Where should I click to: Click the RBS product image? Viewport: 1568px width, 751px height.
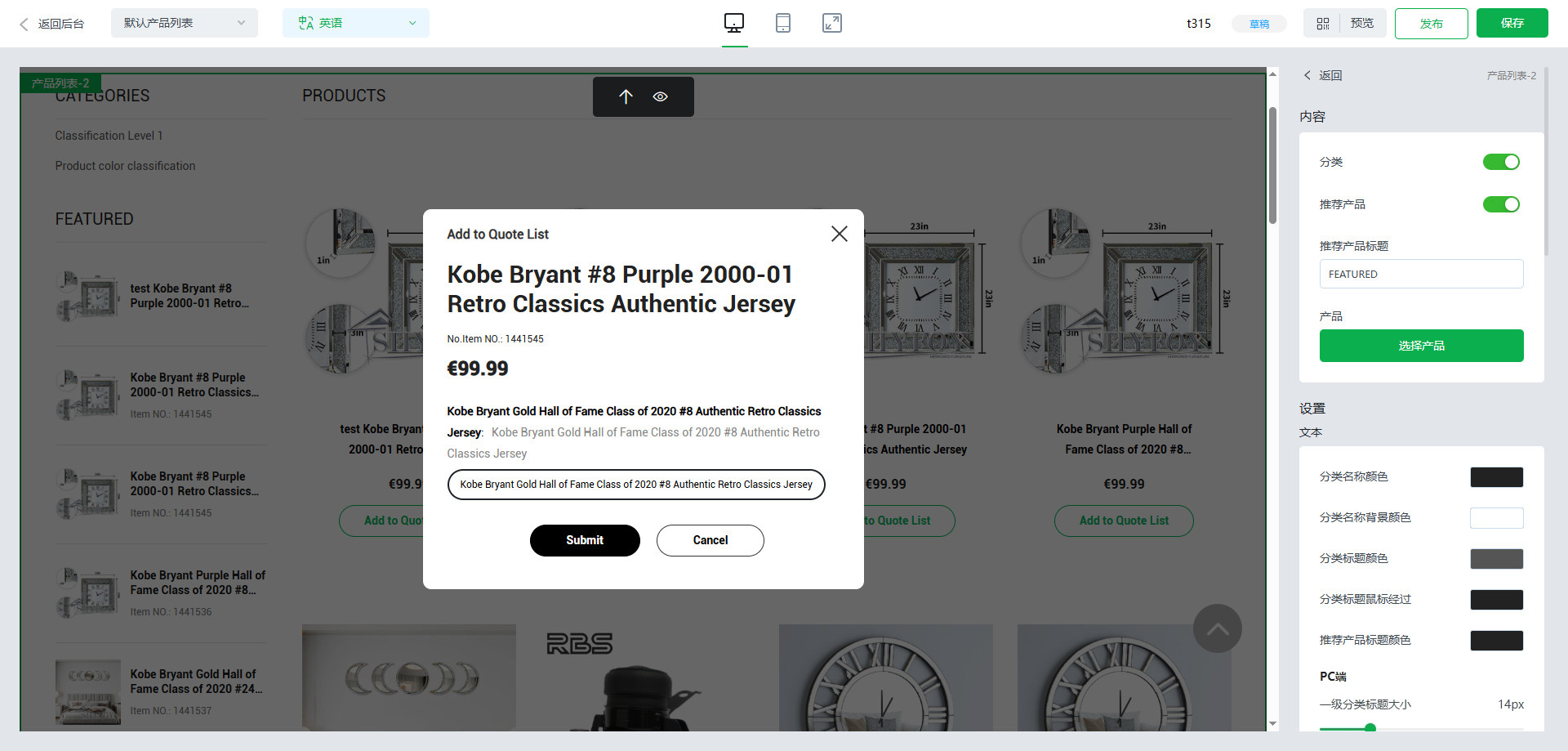647,678
